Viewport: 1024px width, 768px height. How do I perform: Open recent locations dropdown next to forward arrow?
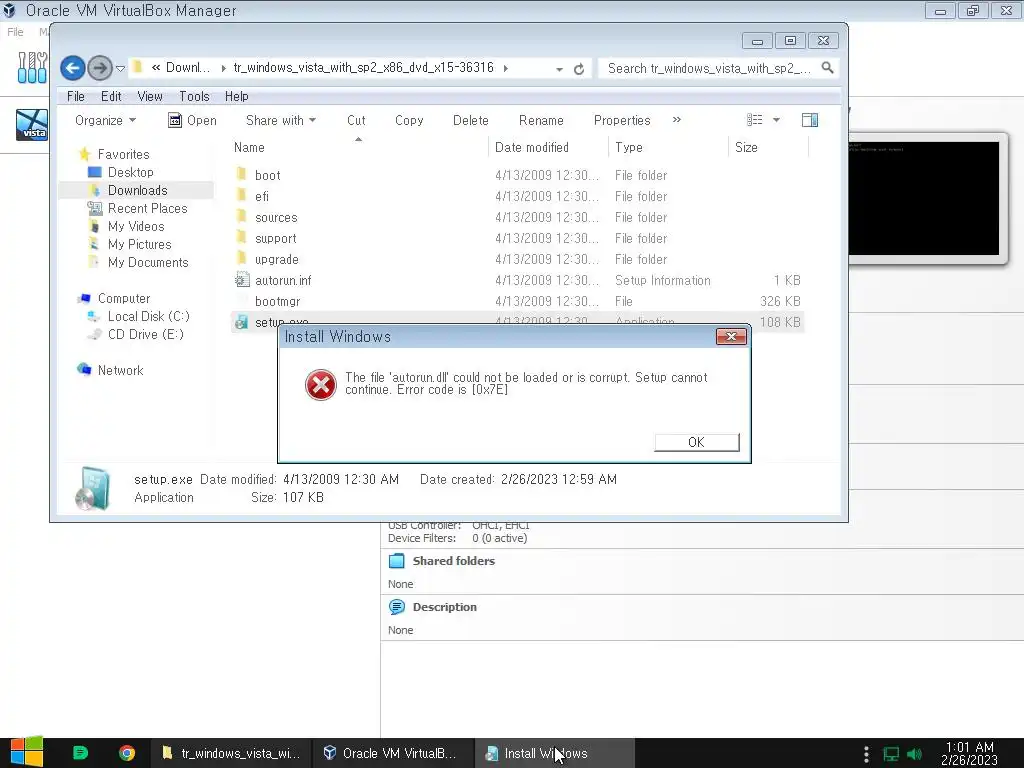point(120,68)
